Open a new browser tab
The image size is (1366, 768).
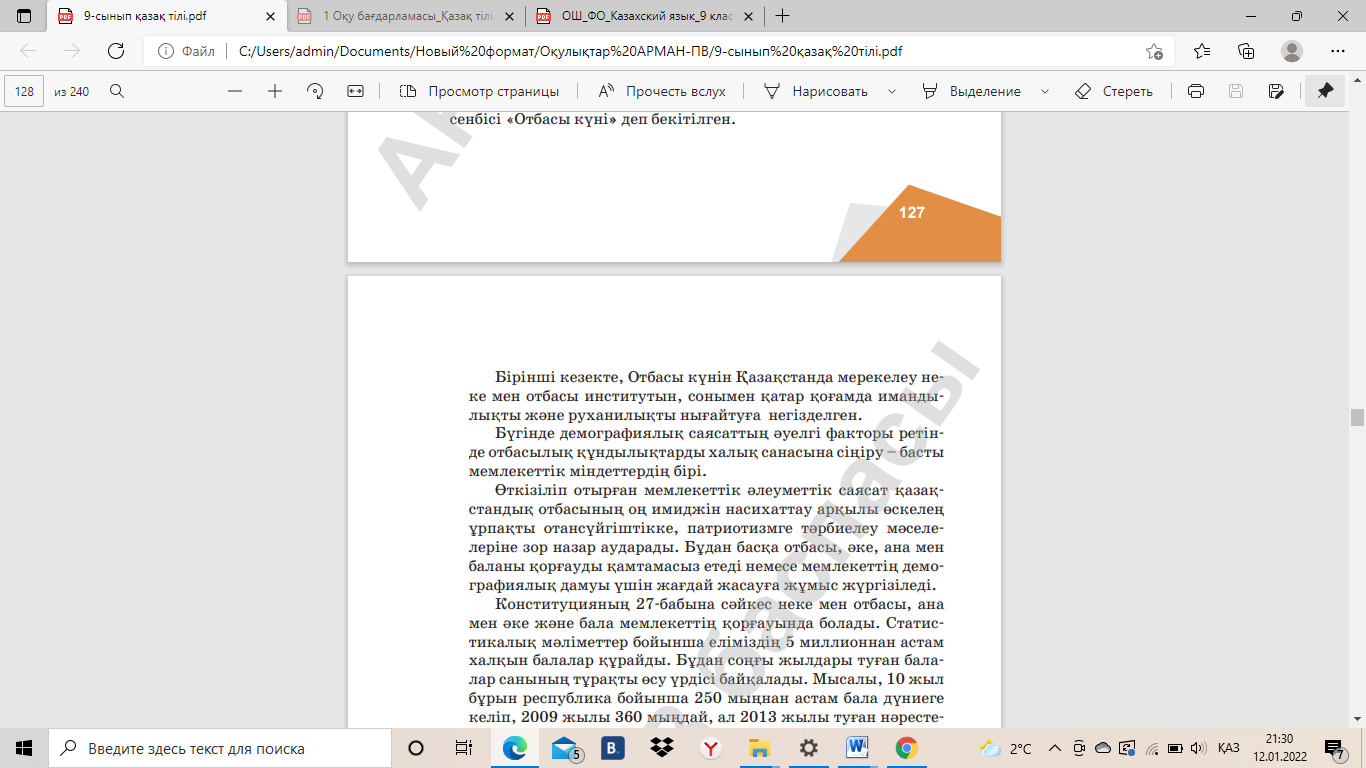tap(783, 16)
